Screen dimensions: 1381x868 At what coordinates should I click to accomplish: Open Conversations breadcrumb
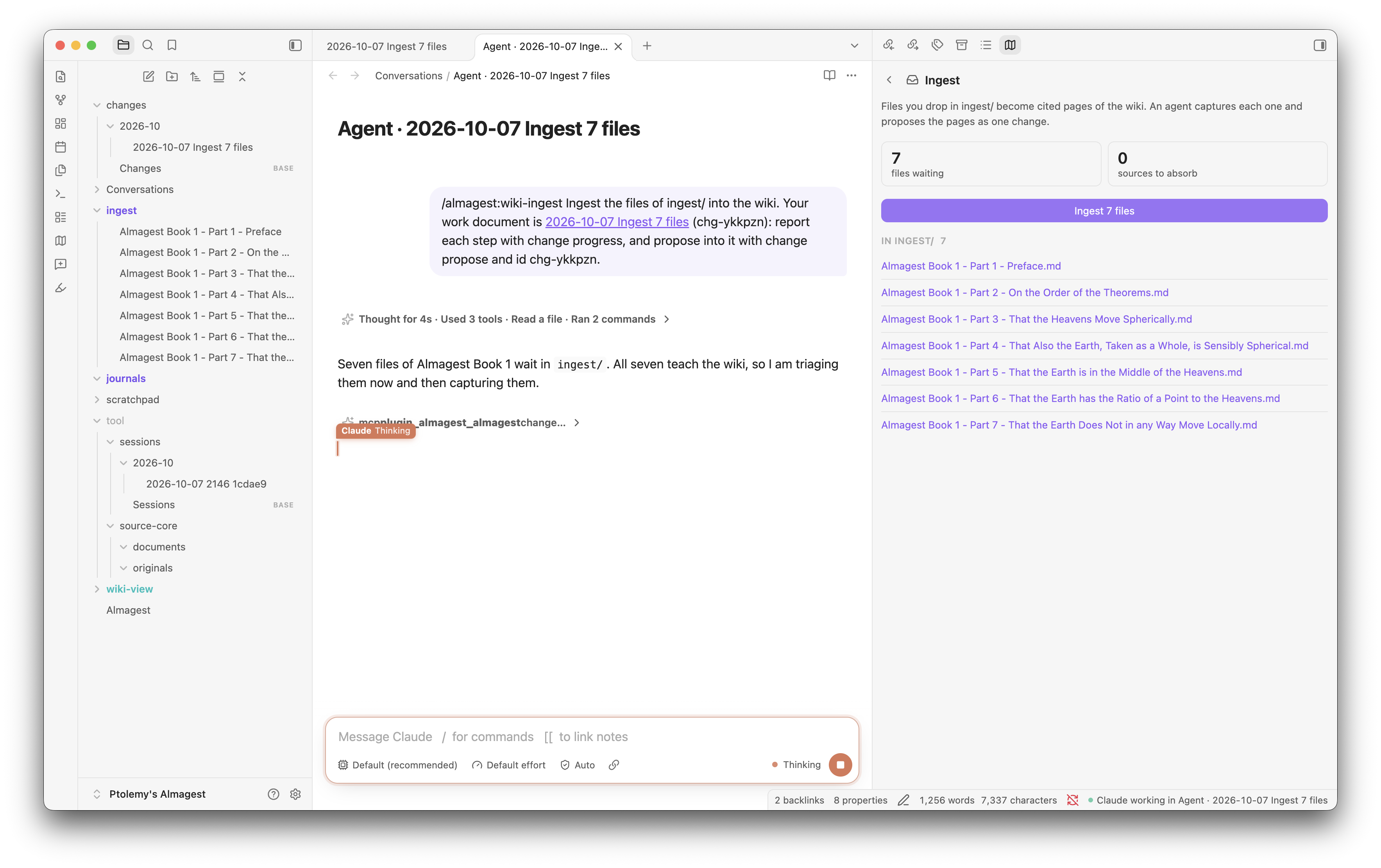[x=408, y=76]
